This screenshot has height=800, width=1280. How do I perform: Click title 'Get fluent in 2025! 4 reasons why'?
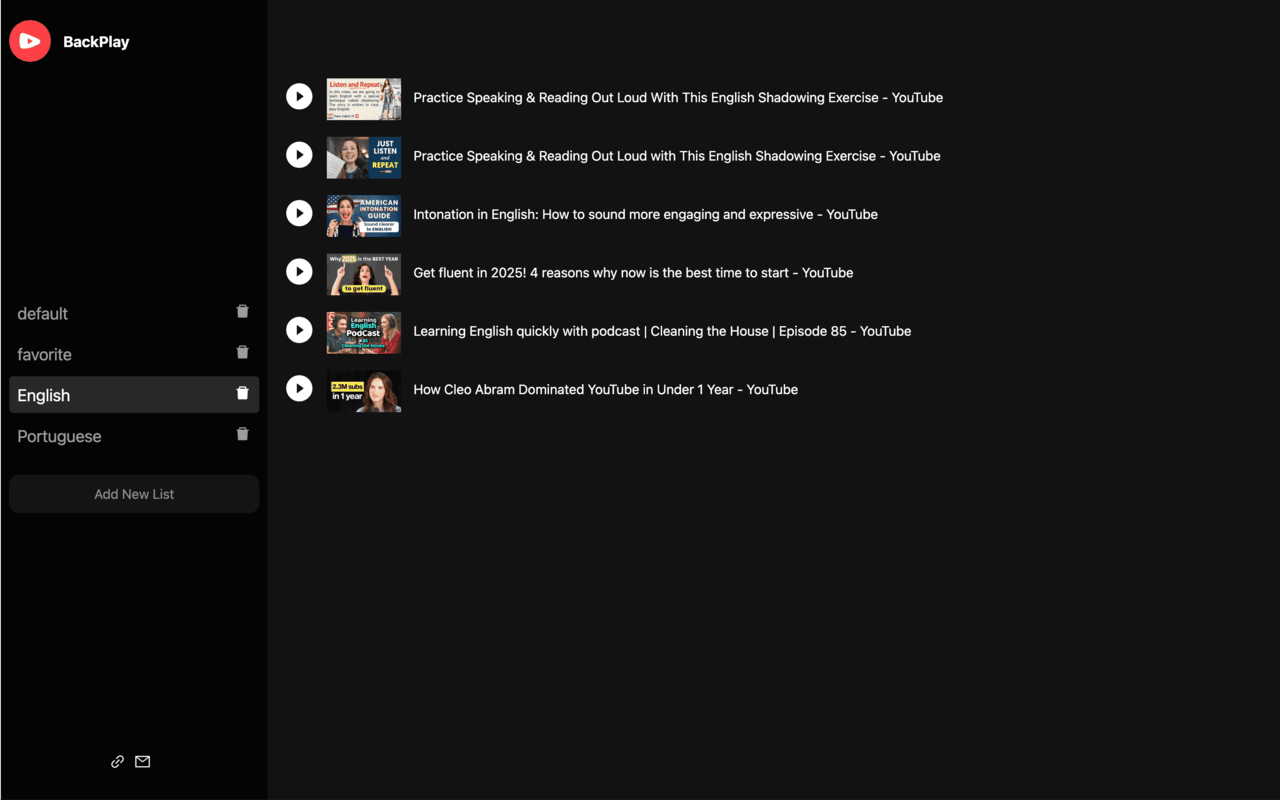pyautogui.click(x=633, y=273)
